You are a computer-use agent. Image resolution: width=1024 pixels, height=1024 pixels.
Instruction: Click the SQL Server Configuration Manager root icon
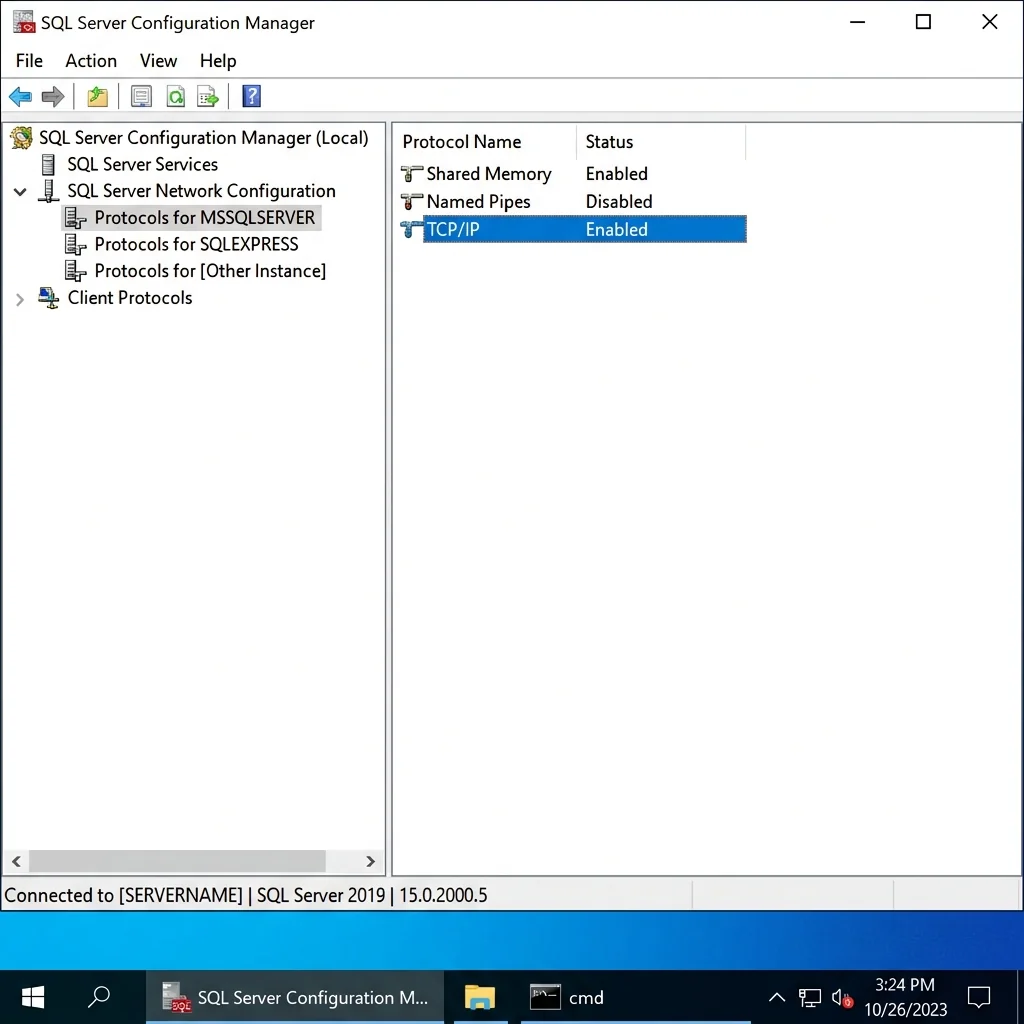22,138
